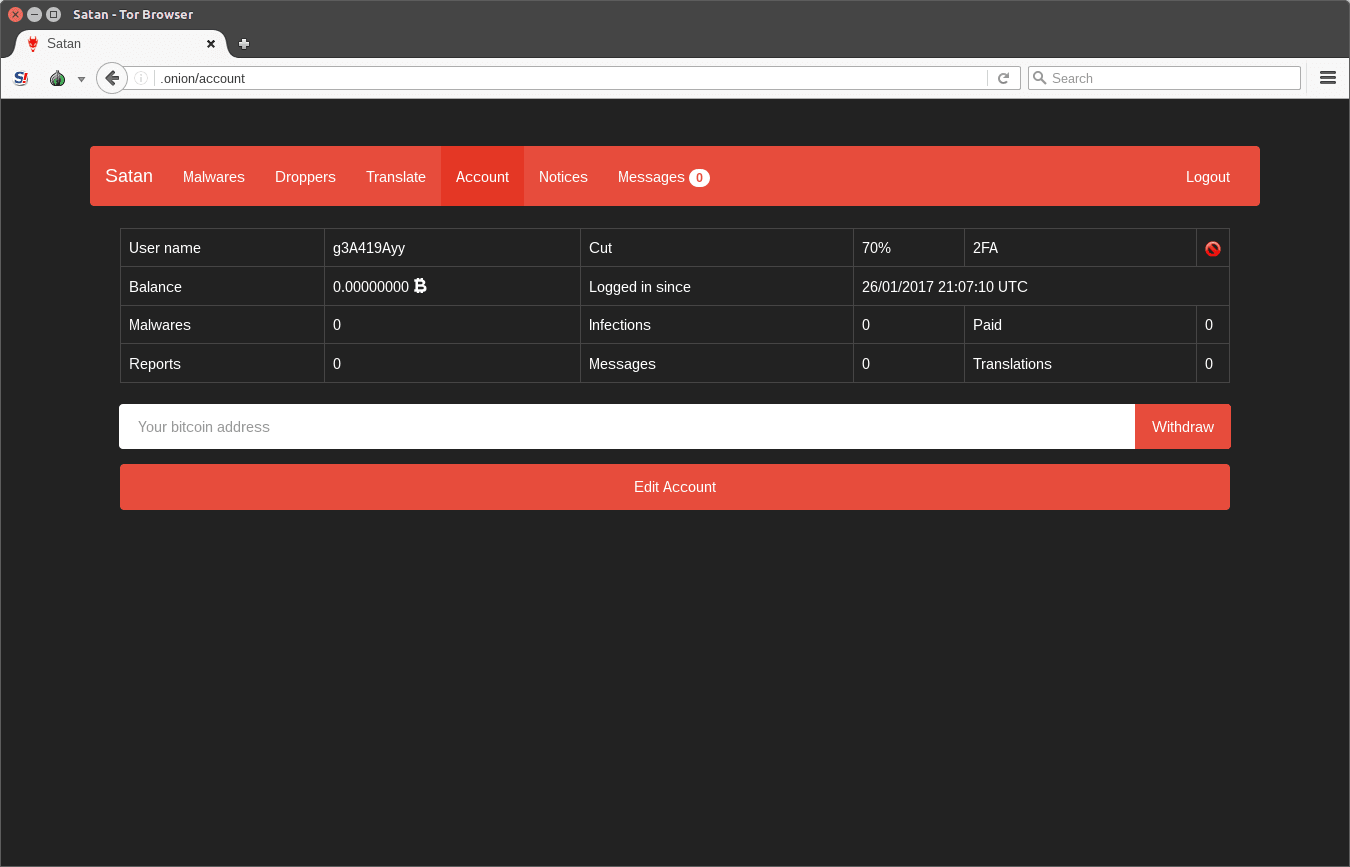1350x867 pixels.
Task: Click the bitcoin symbol next to the balance
Action: tap(420, 286)
